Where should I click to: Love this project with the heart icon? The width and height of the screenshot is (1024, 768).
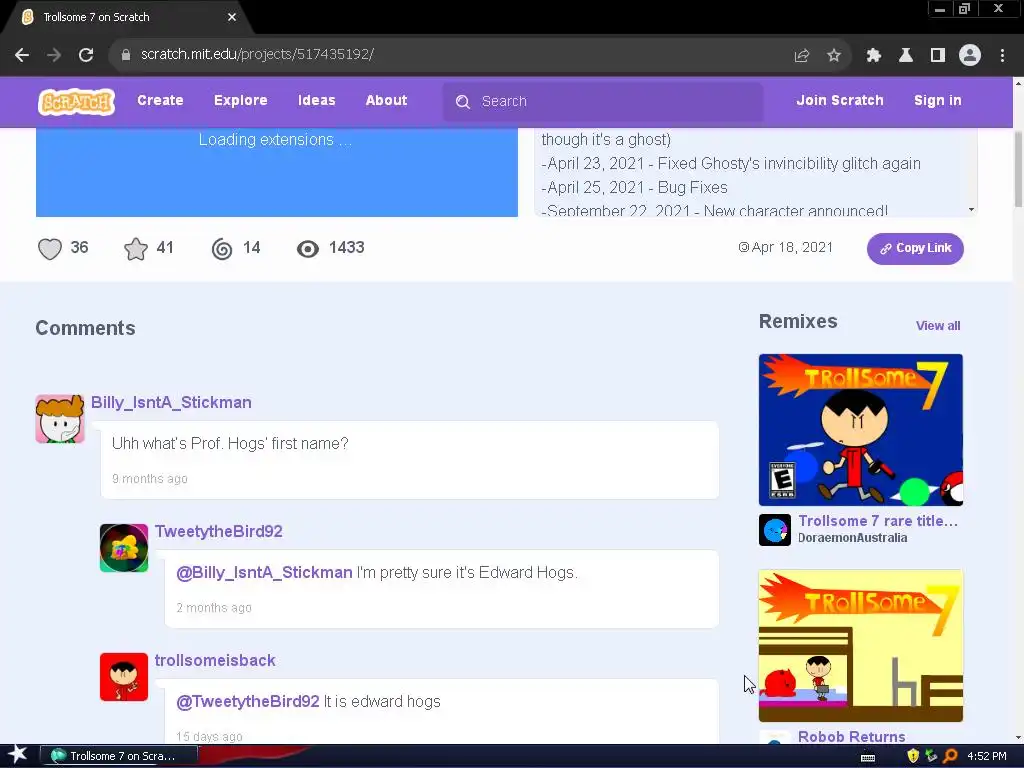pyautogui.click(x=50, y=249)
